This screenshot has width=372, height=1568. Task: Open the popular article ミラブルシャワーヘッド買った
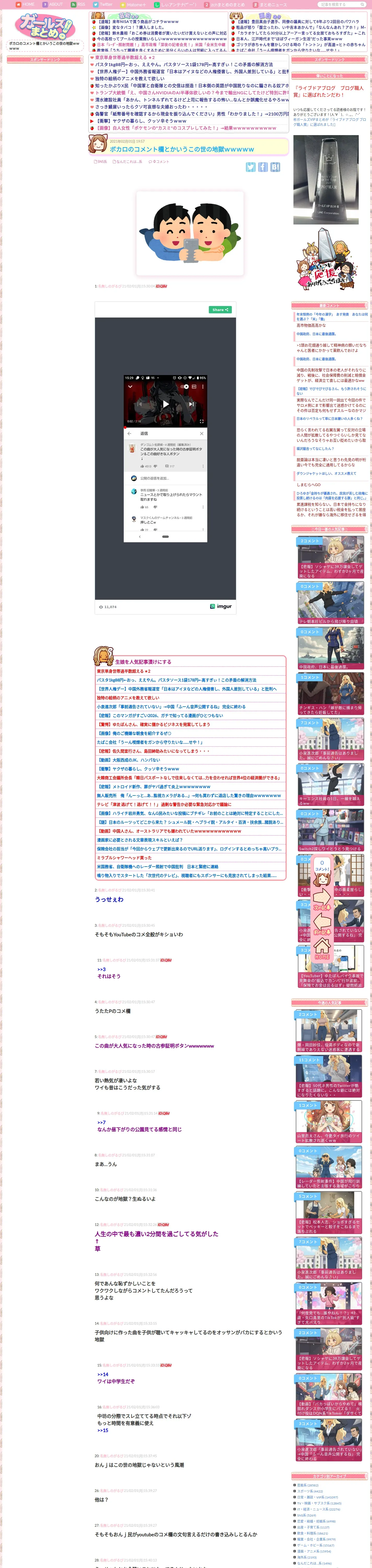[125, 858]
